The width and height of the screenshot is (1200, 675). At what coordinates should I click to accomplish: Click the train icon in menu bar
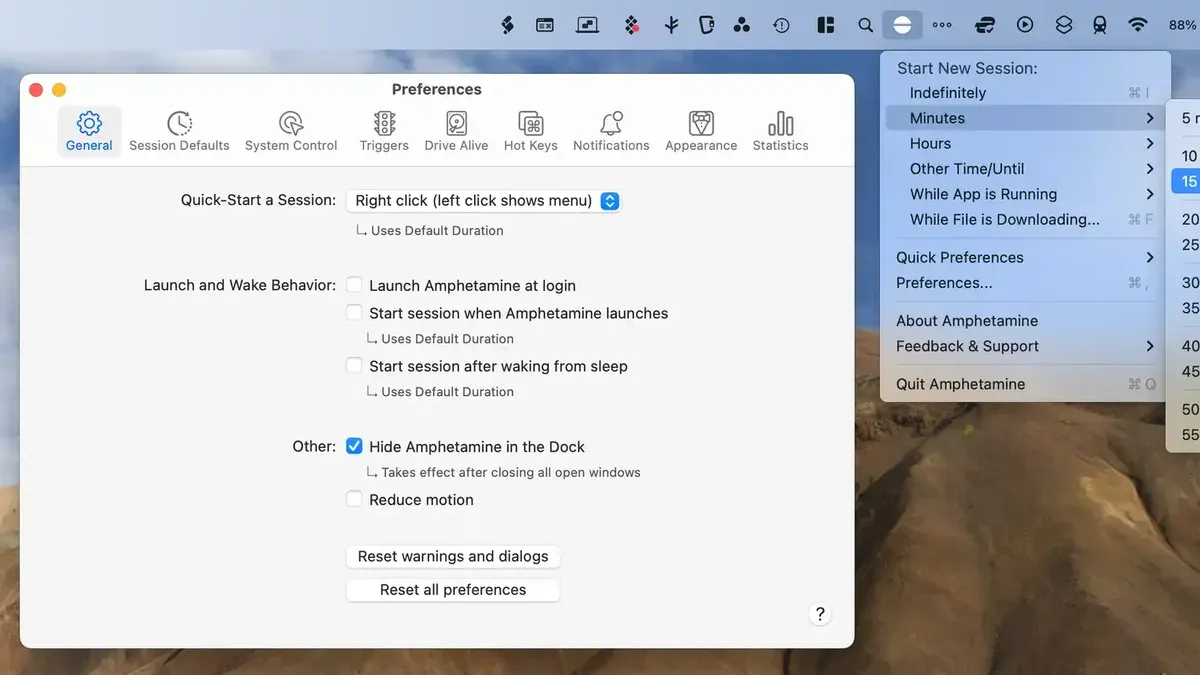click(1100, 25)
